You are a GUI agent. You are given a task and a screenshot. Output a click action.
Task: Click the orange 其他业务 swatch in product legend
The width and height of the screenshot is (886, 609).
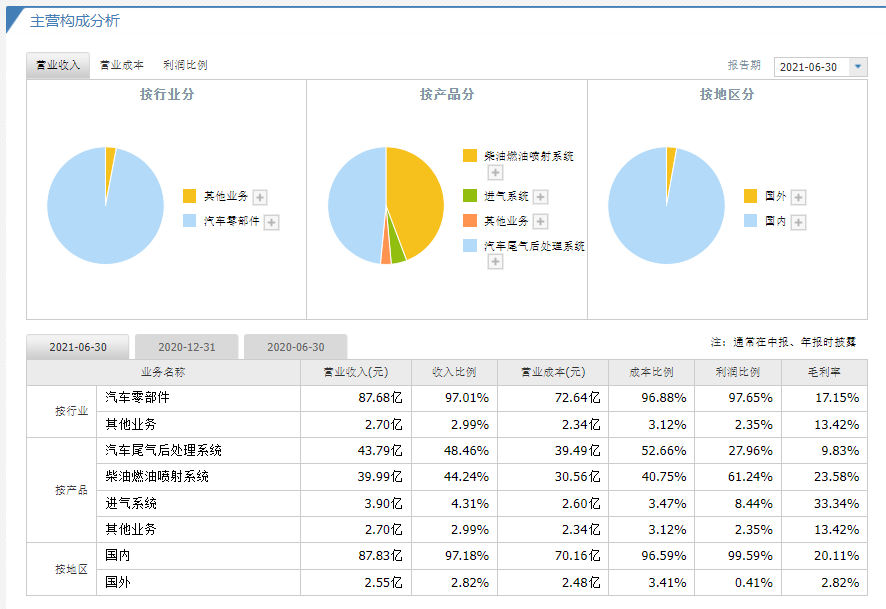[470, 221]
